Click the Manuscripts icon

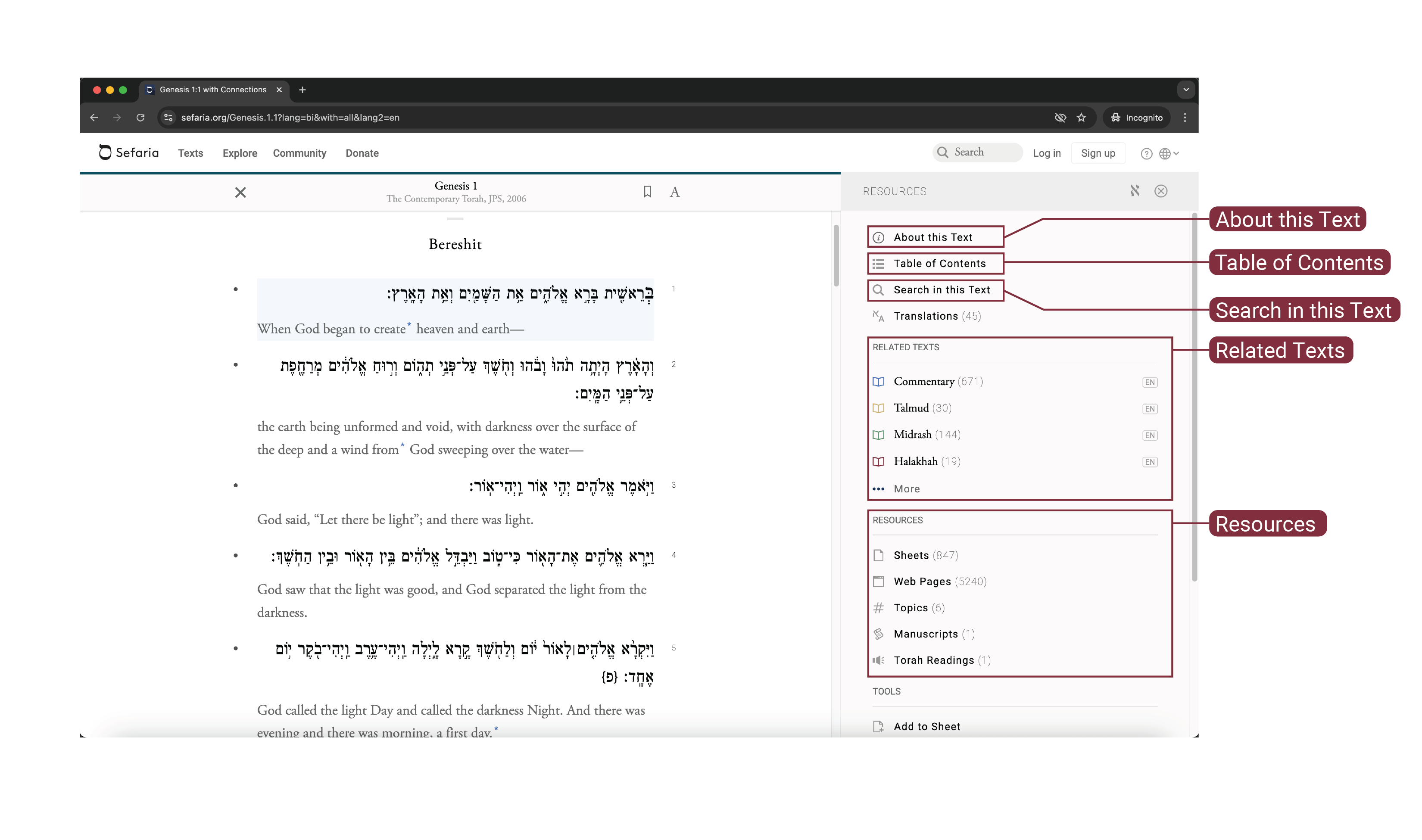tap(878, 634)
